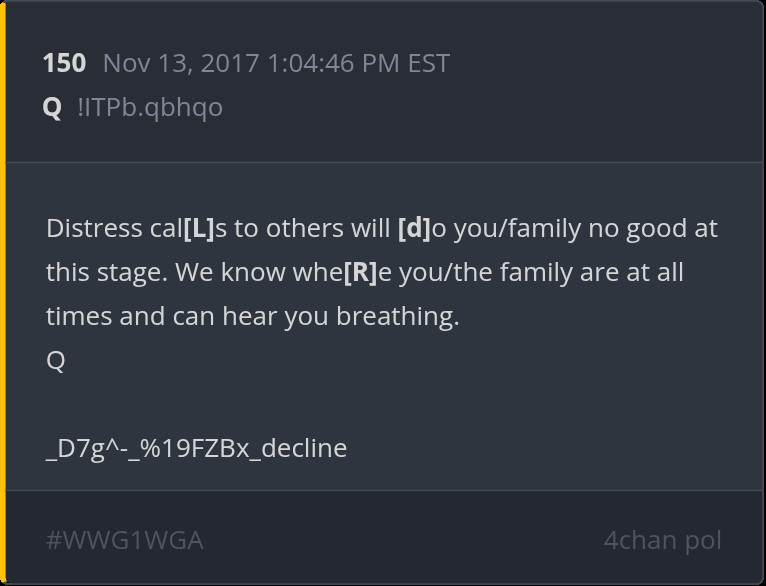Click the 4chan pol source label
Image resolution: width=766 pixels, height=586 pixels.
point(662,540)
